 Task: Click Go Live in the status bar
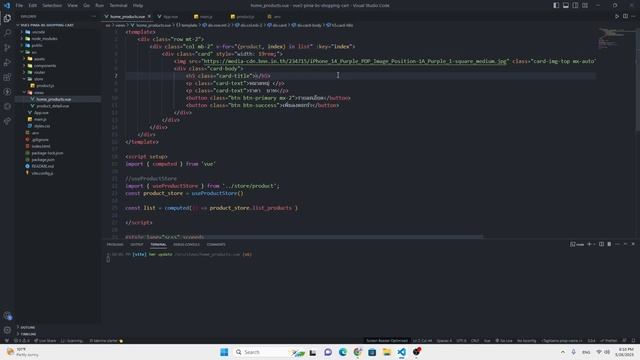[x=504, y=340]
